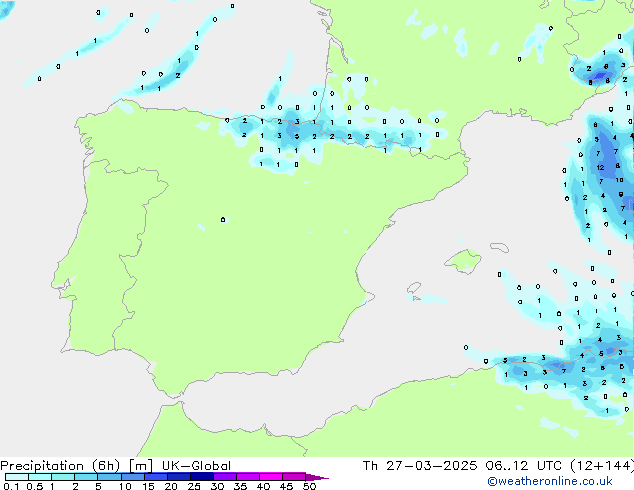Click the 40–45 magenta legend swatch
Viewport: 634px width, 490px height.
[271, 477]
